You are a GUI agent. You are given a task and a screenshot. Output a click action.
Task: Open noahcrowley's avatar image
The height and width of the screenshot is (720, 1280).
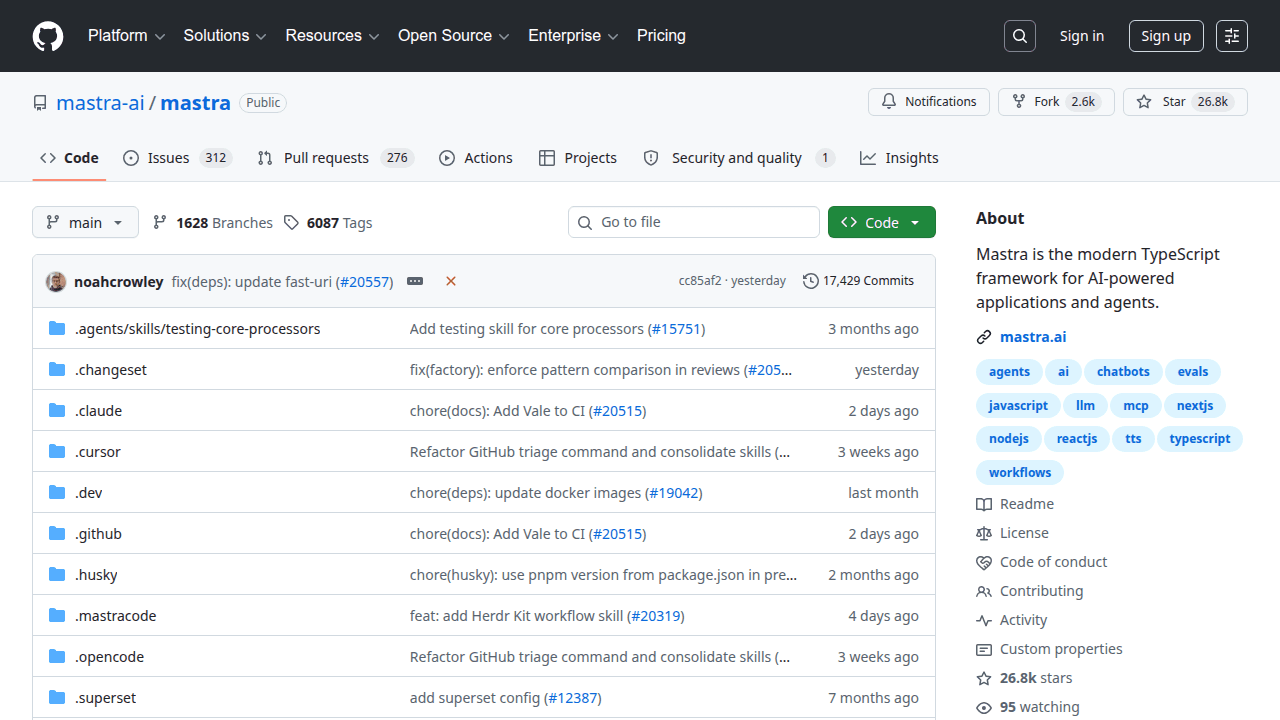click(56, 282)
